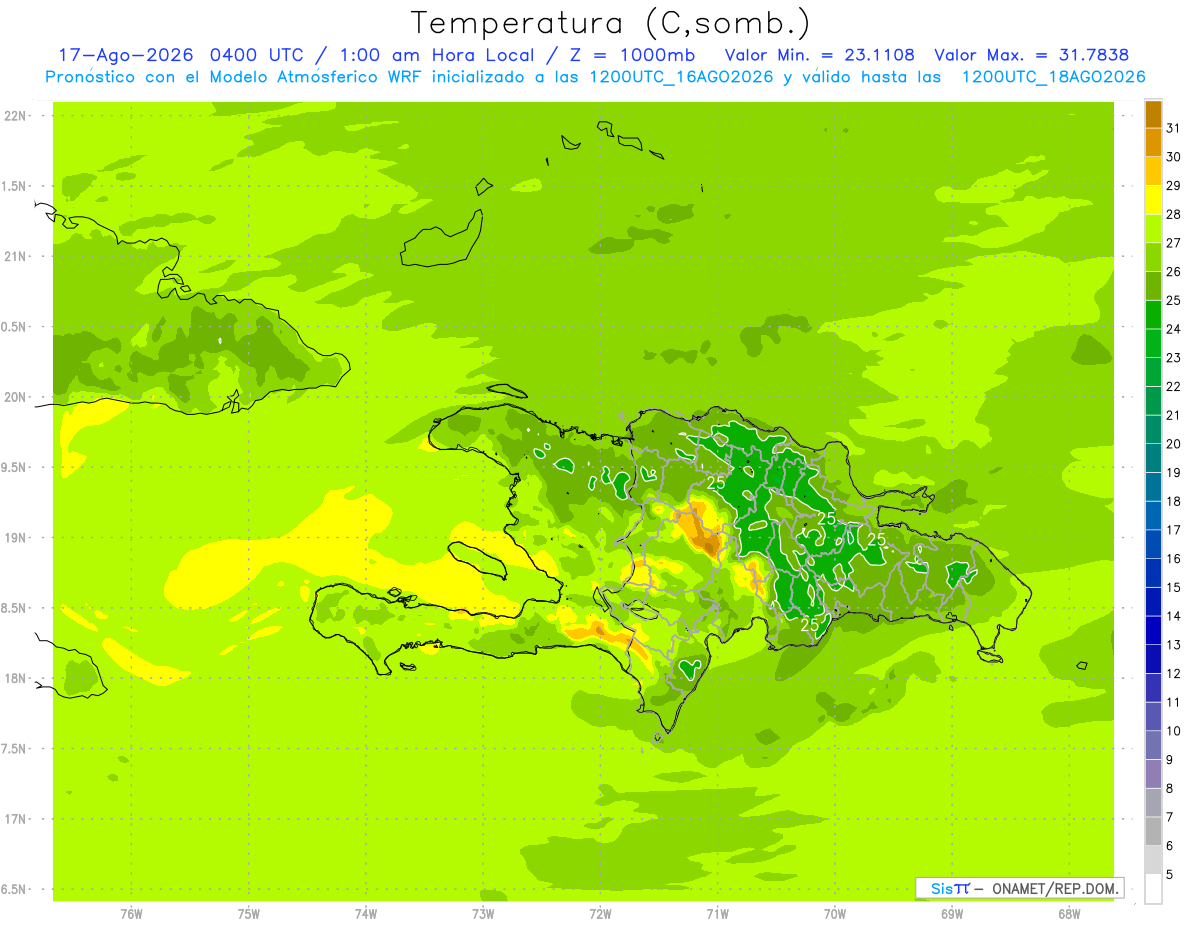Select the gray swatch between 6 and 7
The image size is (1200, 927).
click(x=1153, y=831)
